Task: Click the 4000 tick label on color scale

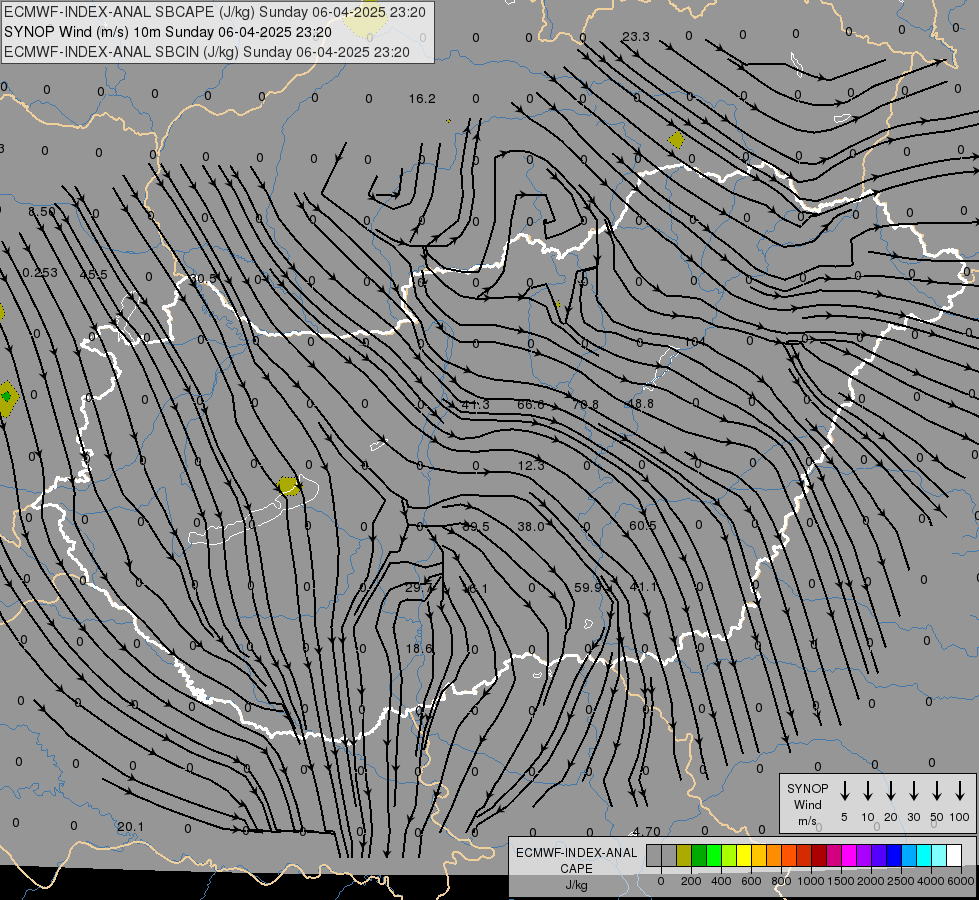Action: click(930, 881)
